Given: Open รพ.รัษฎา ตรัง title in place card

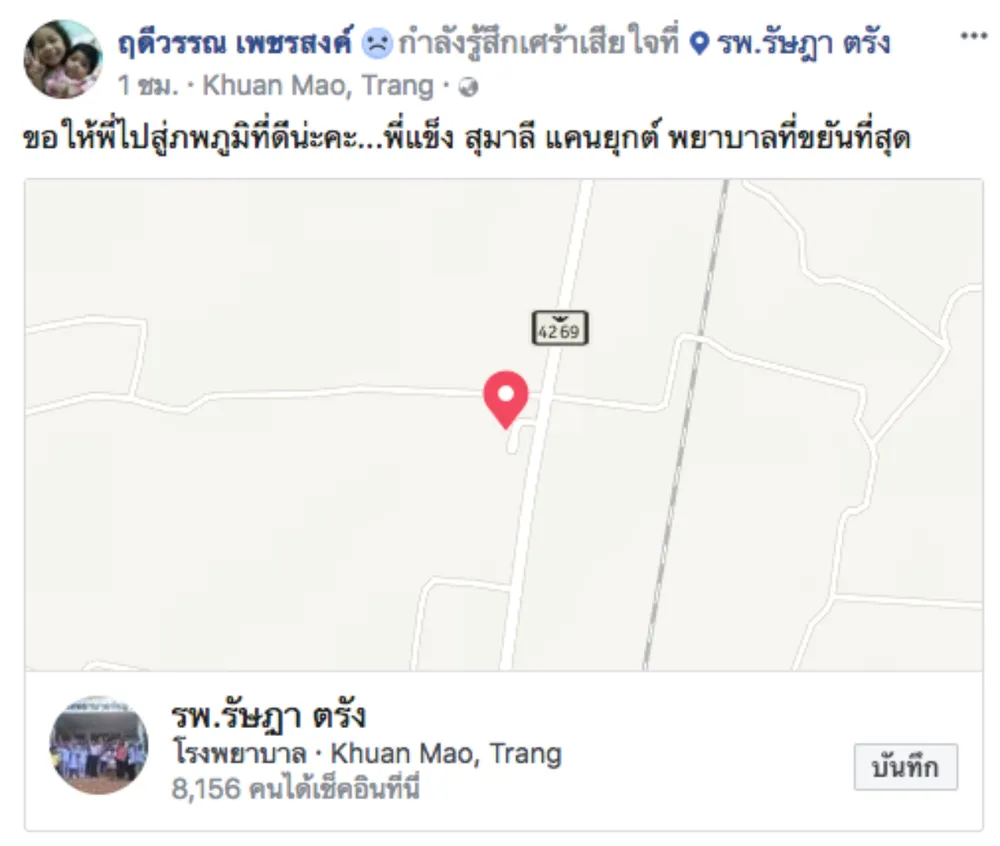Looking at the screenshot, I should coord(268,716).
